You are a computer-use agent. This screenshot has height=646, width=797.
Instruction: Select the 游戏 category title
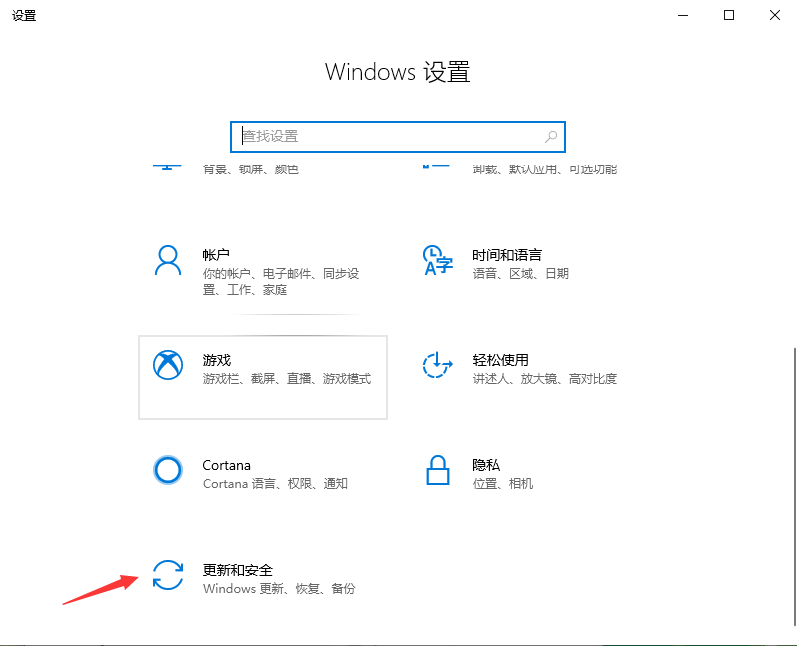point(217,360)
